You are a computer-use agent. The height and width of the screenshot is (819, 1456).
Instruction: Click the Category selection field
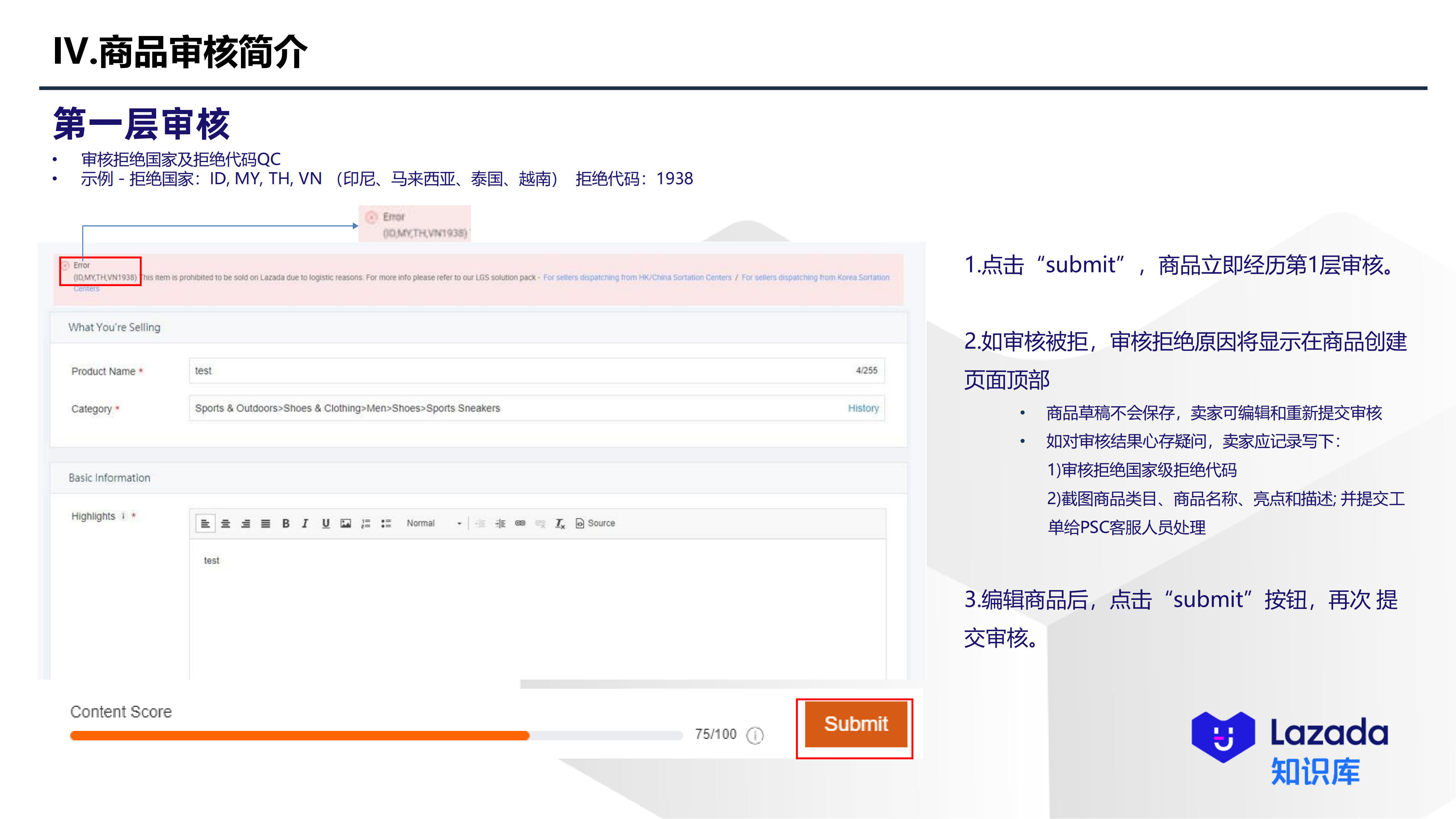509,408
